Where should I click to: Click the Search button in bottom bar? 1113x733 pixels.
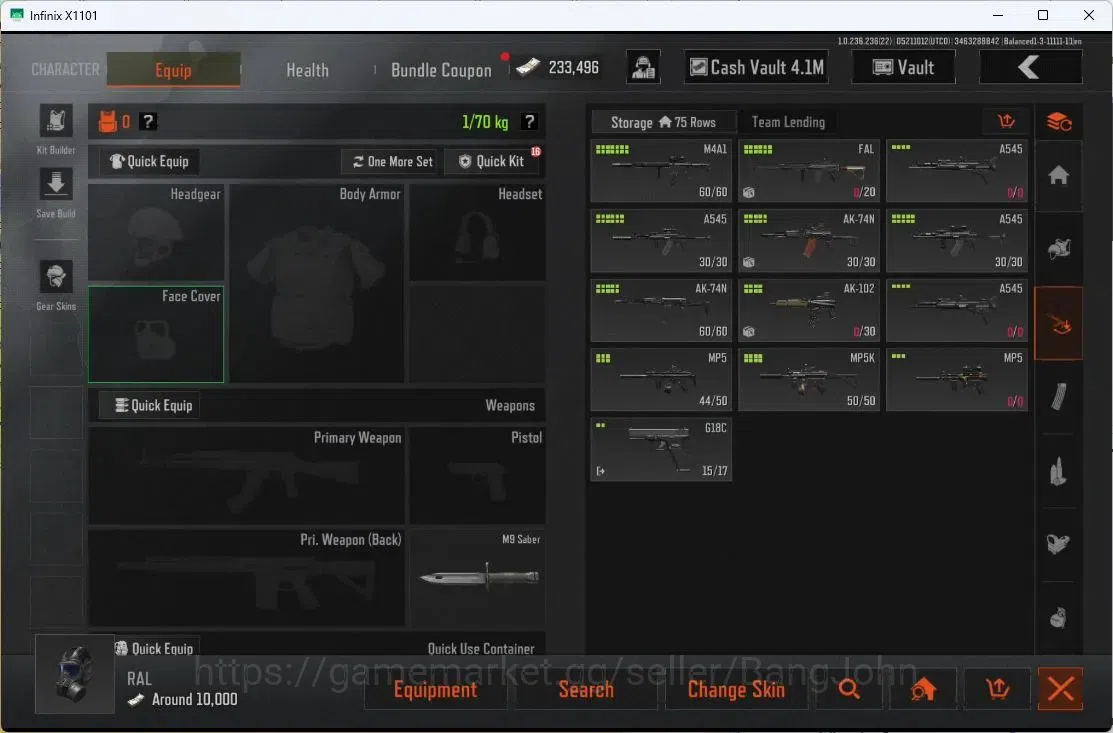click(586, 688)
